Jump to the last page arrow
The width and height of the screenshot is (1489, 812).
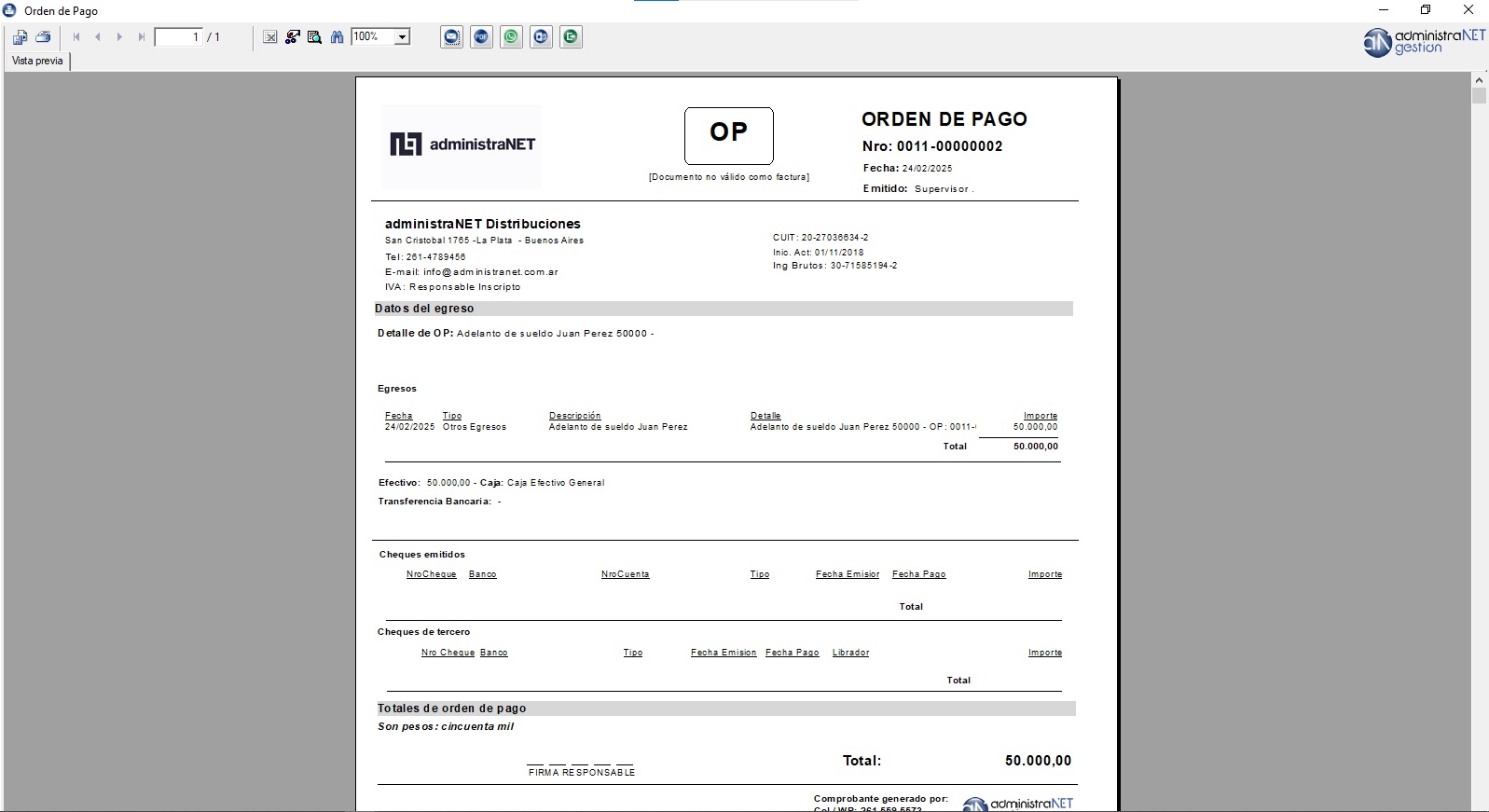click(x=141, y=37)
